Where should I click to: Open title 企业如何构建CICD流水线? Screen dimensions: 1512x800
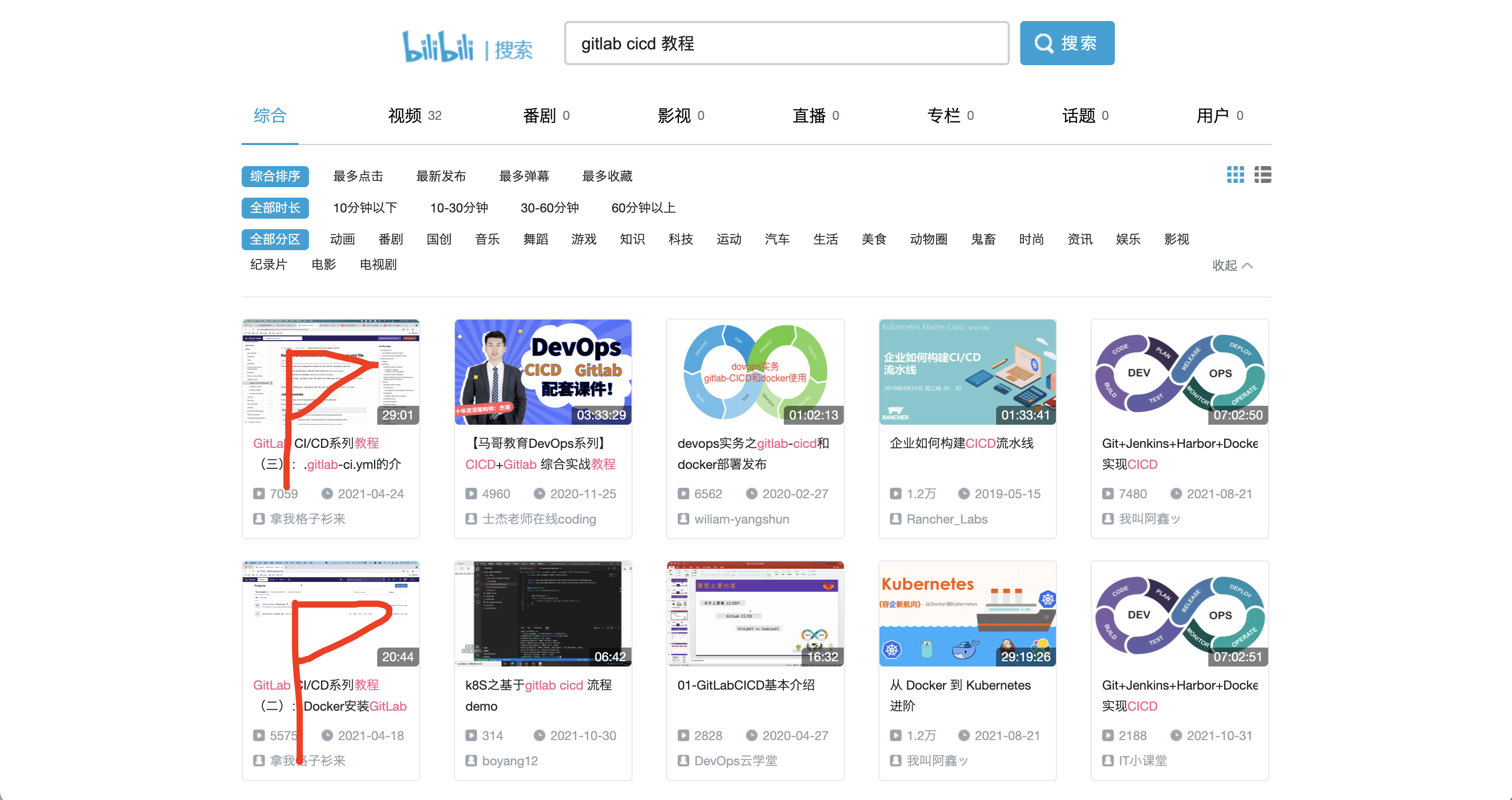coord(961,444)
